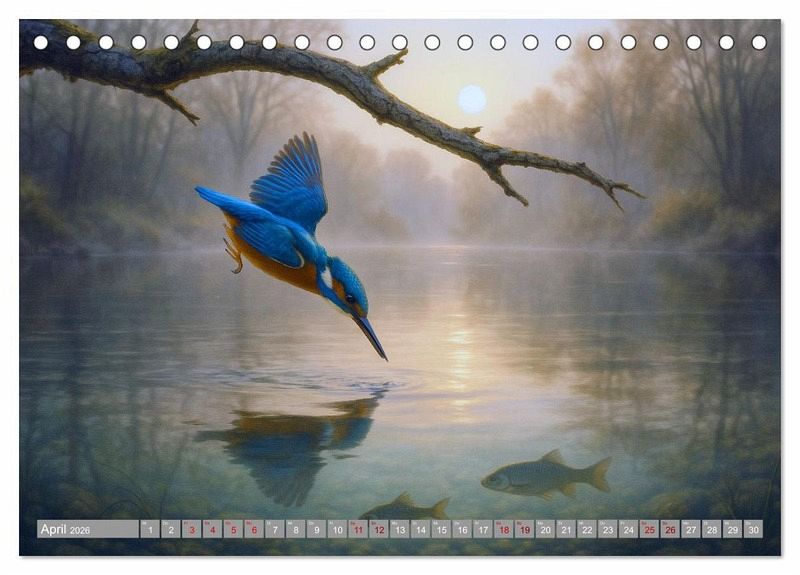Select day 21 in the calendar strip
Image resolution: width=800 pixels, height=575 pixels.
click(x=566, y=529)
